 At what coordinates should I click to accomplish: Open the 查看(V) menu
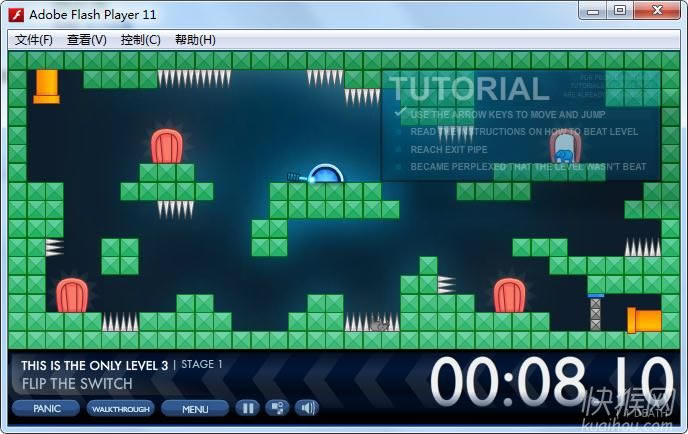(x=87, y=40)
